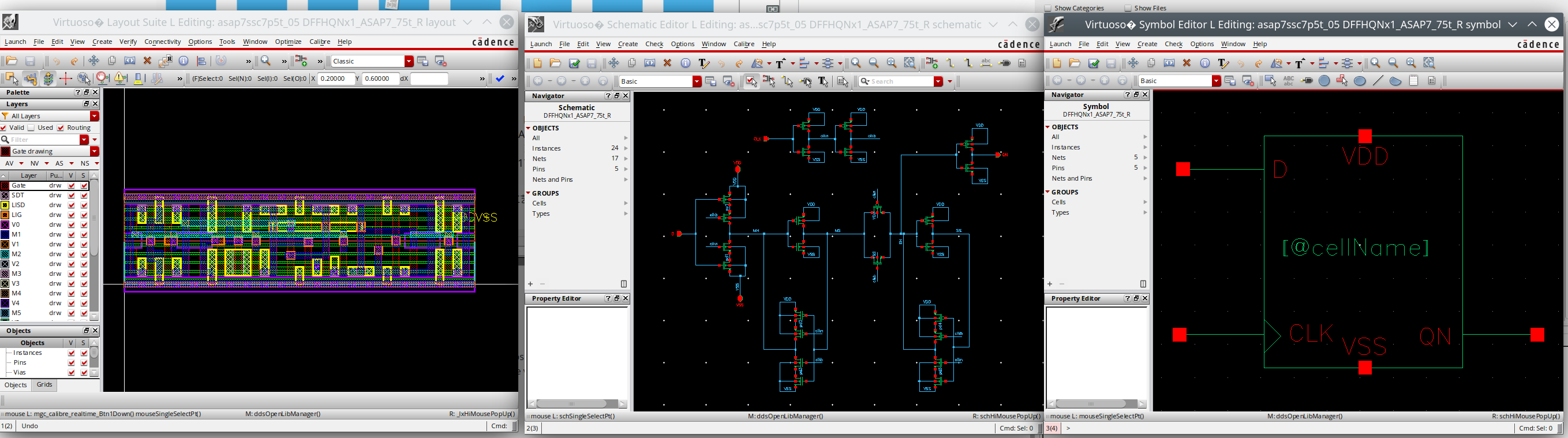Toggle selectability checkbox for M1 layer
This screenshot has height=438, width=1568.
point(84,234)
